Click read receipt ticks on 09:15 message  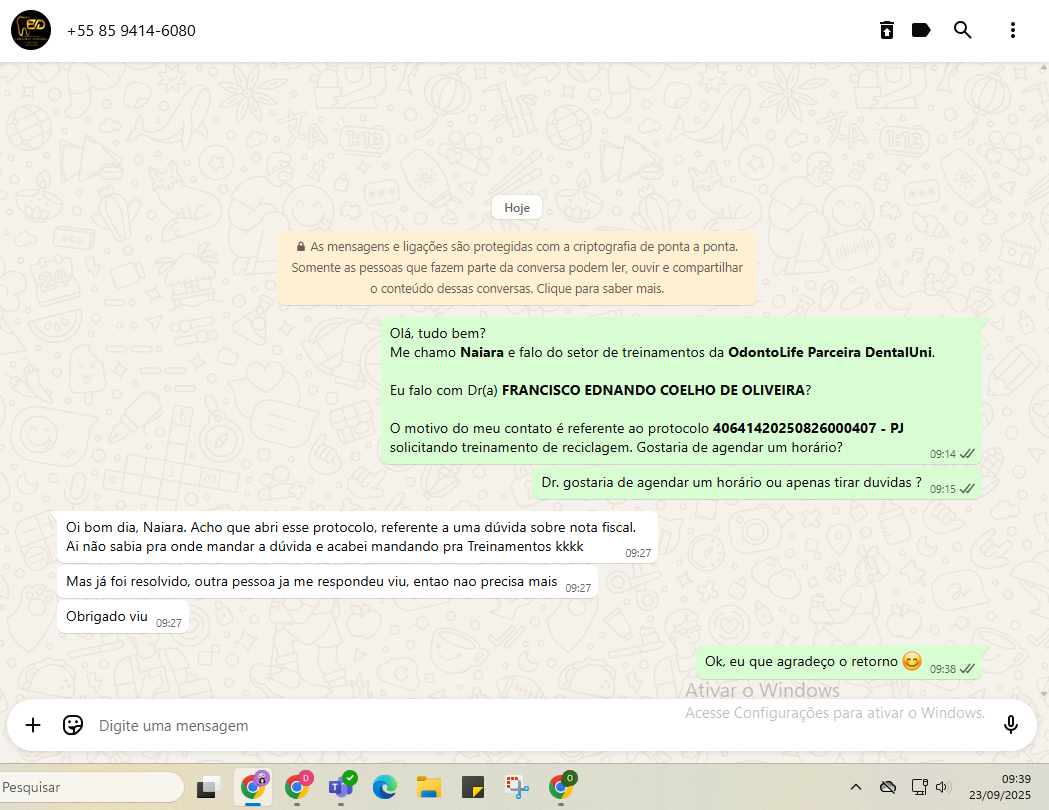click(967, 489)
